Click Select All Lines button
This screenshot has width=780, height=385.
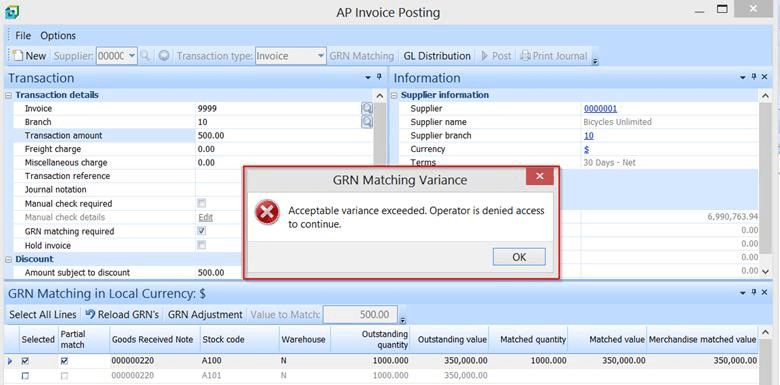click(43, 314)
